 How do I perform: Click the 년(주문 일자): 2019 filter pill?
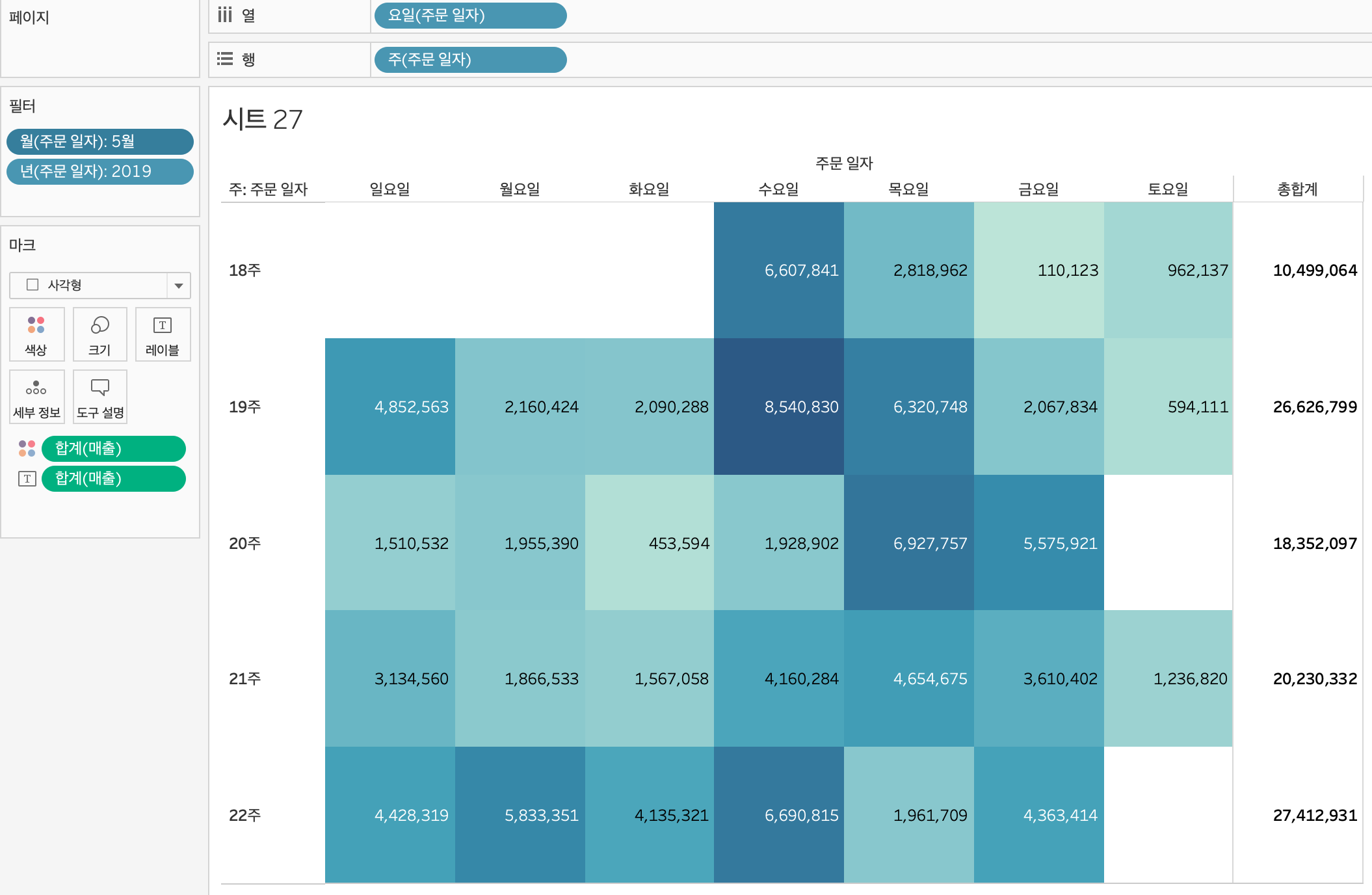[x=99, y=172]
